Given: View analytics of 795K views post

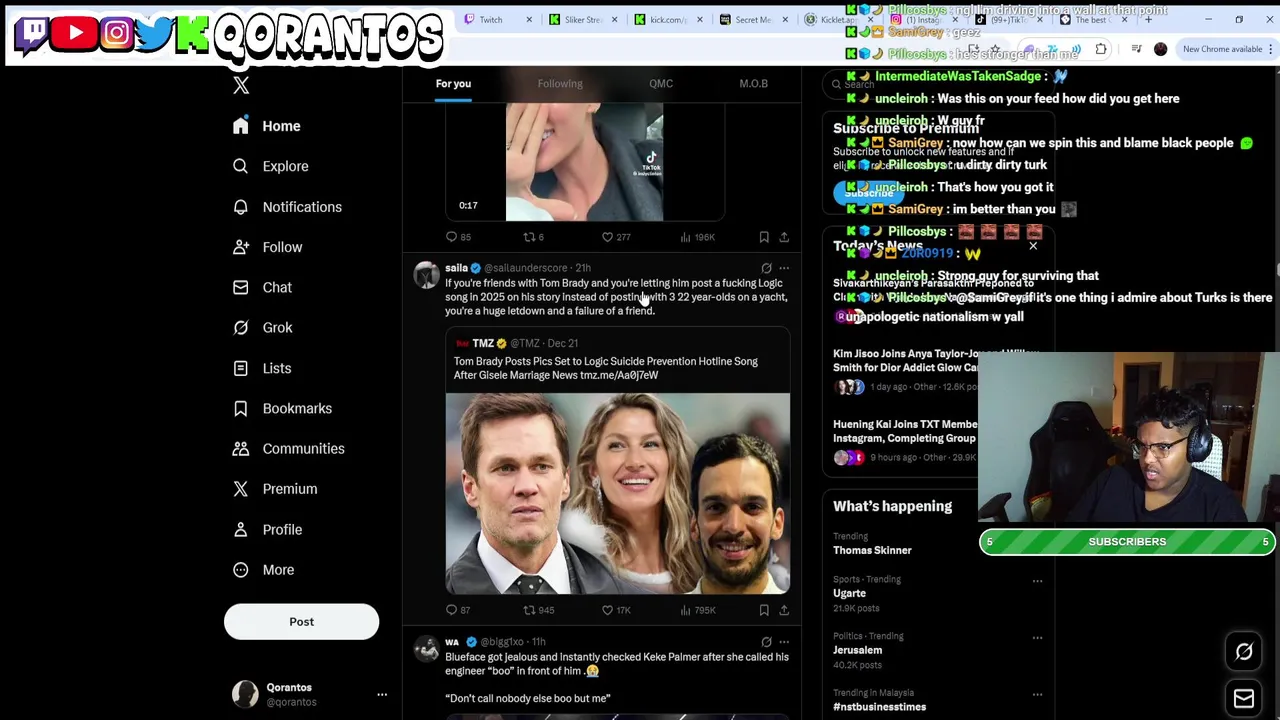Looking at the screenshot, I should tap(697, 610).
